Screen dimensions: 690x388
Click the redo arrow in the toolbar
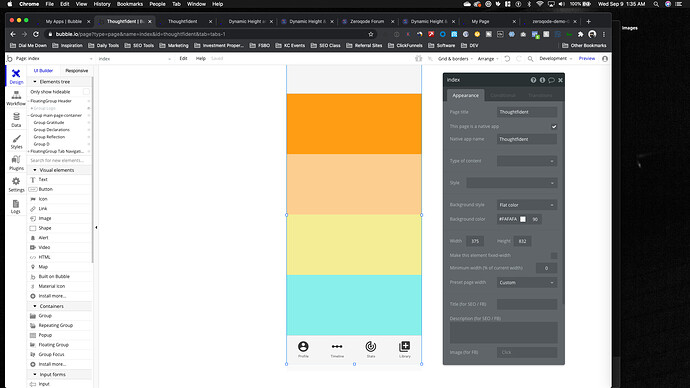(x=519, y=59)
